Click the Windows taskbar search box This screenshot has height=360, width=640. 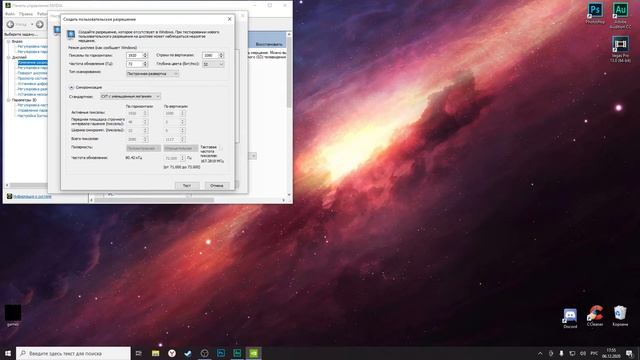73,353
